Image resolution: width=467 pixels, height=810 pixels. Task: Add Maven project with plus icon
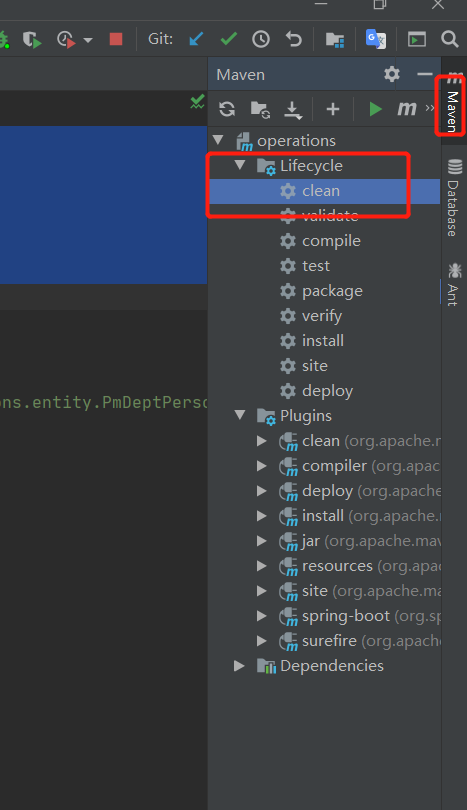pos(333,109)
